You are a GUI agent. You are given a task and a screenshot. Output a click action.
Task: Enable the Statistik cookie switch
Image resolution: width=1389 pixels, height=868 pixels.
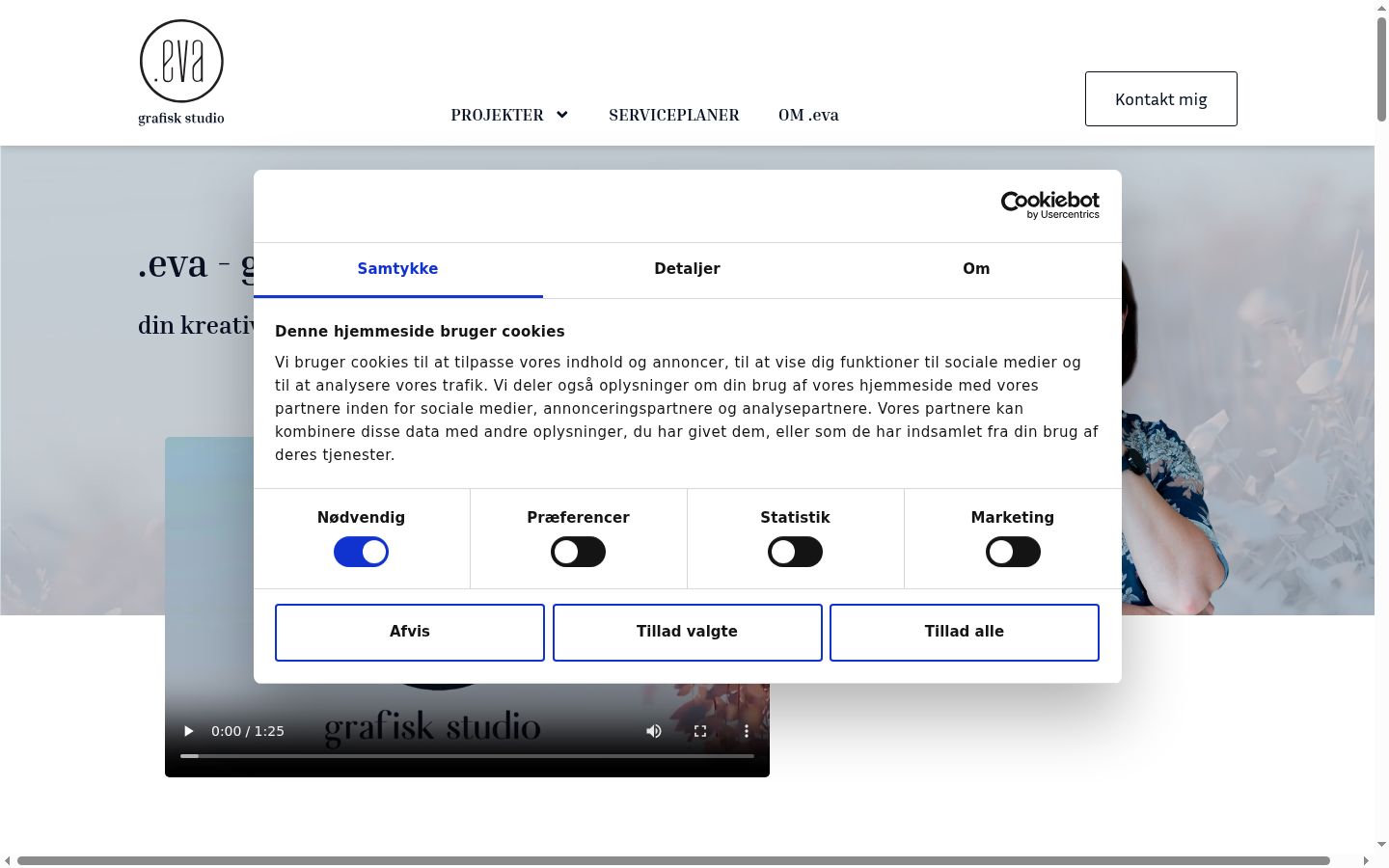click(x=795, y=552)
